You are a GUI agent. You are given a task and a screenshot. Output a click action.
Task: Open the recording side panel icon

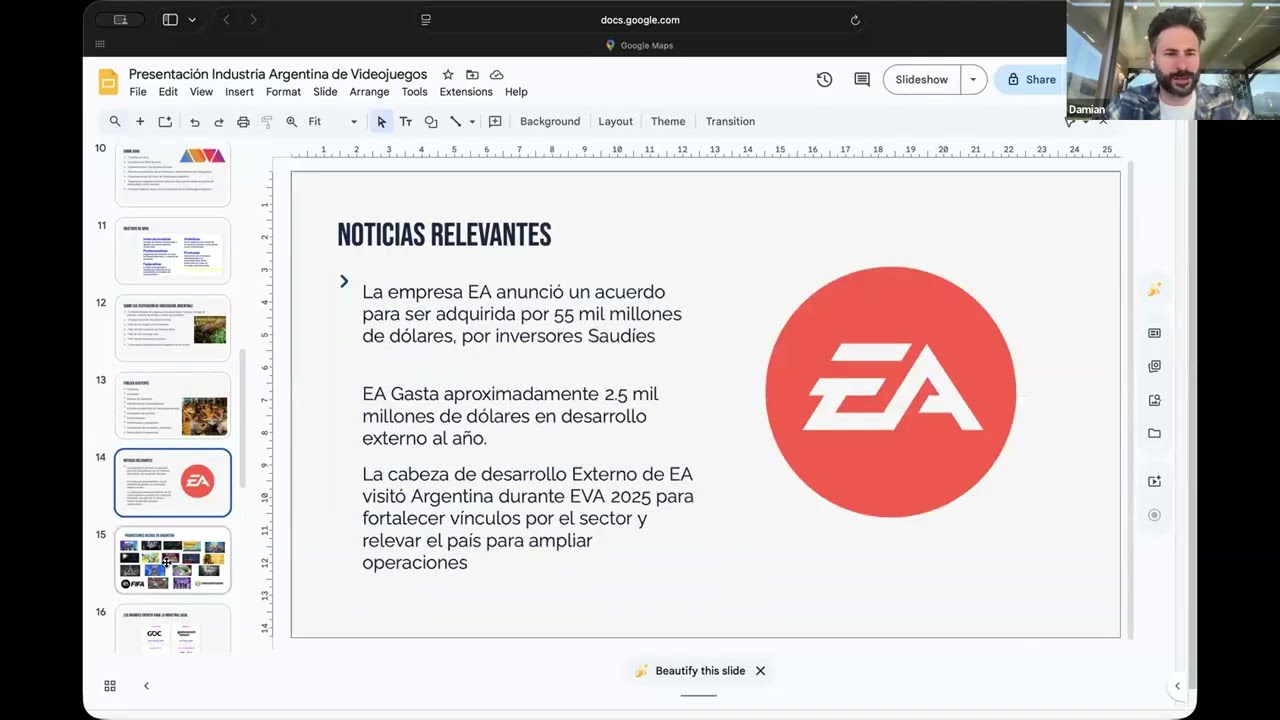(1154, 515)
